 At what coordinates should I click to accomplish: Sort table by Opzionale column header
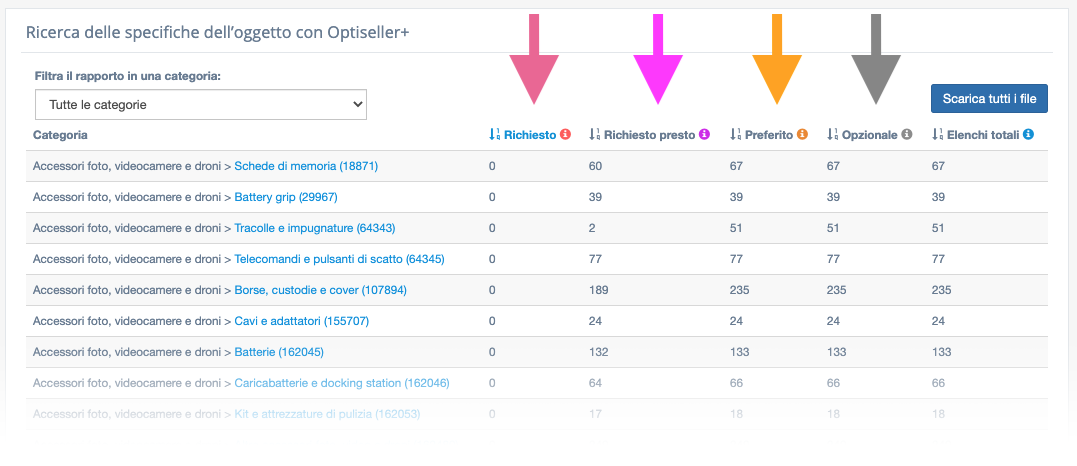[870, 135]
